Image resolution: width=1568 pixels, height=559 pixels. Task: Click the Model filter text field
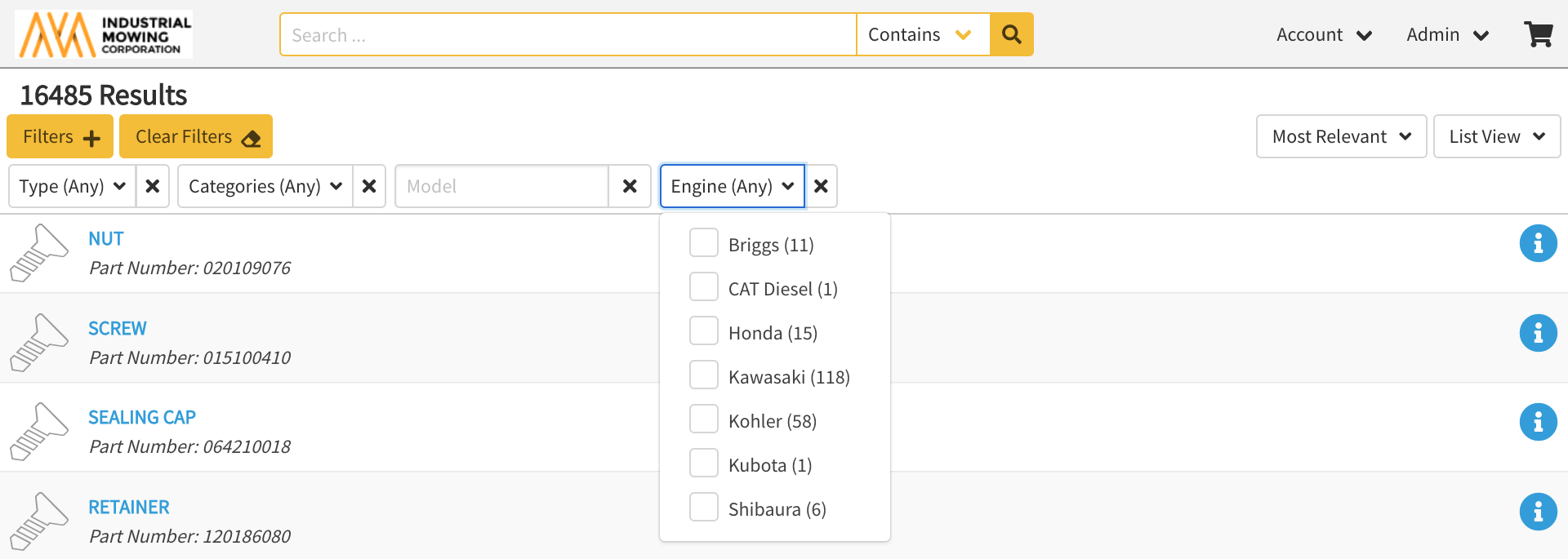[502, 186]
